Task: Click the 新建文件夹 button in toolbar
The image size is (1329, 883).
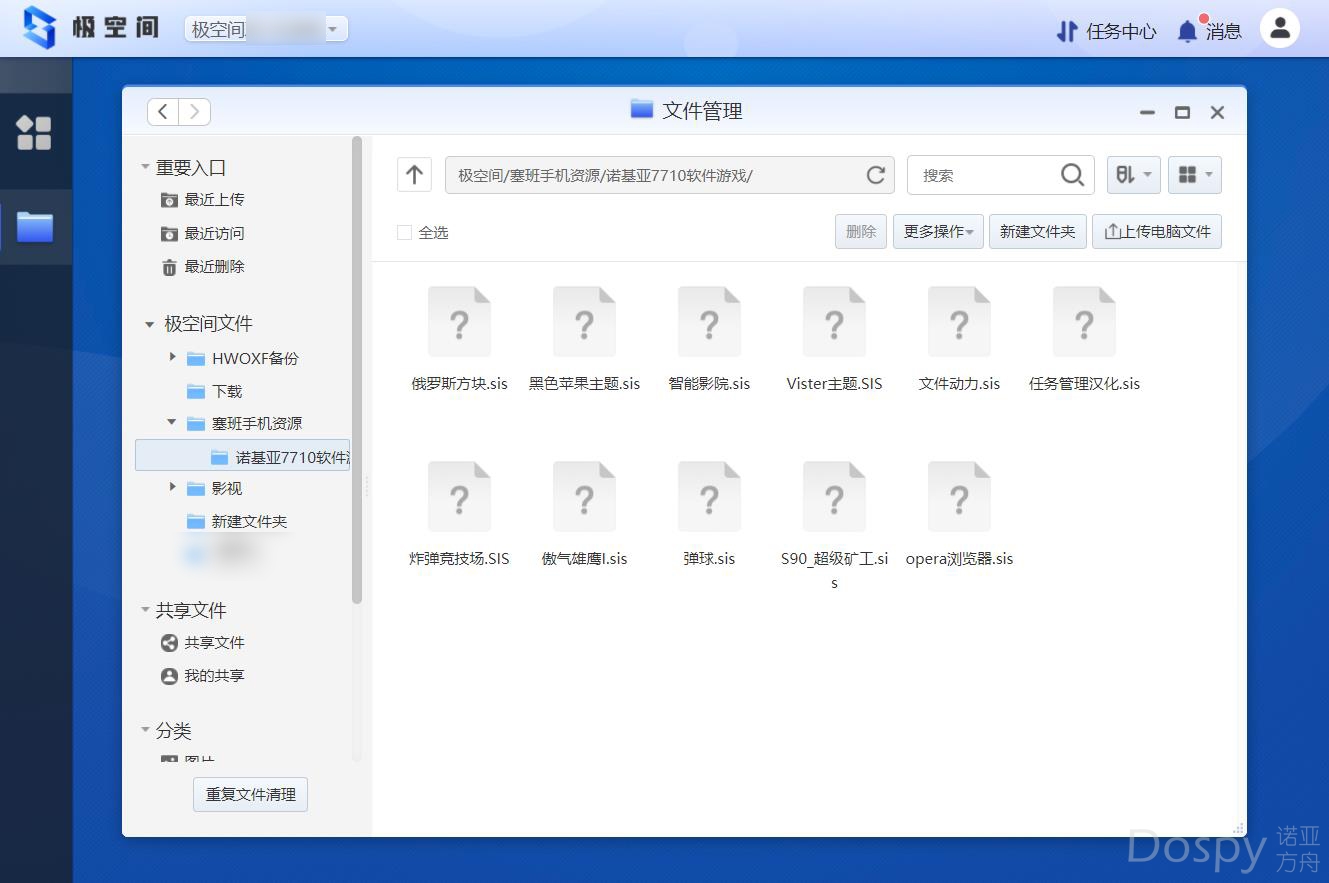Action: point(1038,232)
